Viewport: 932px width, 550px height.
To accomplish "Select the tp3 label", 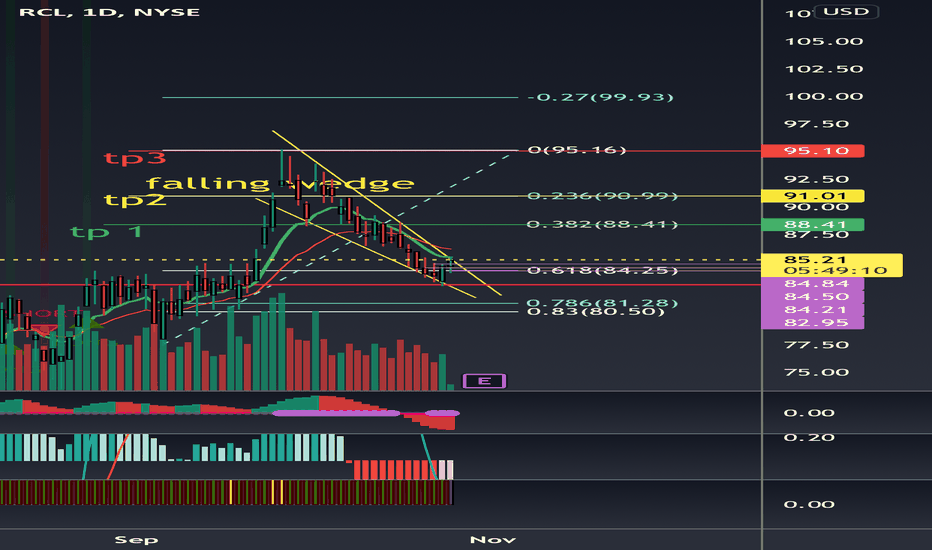I will [x=135, y=158].
